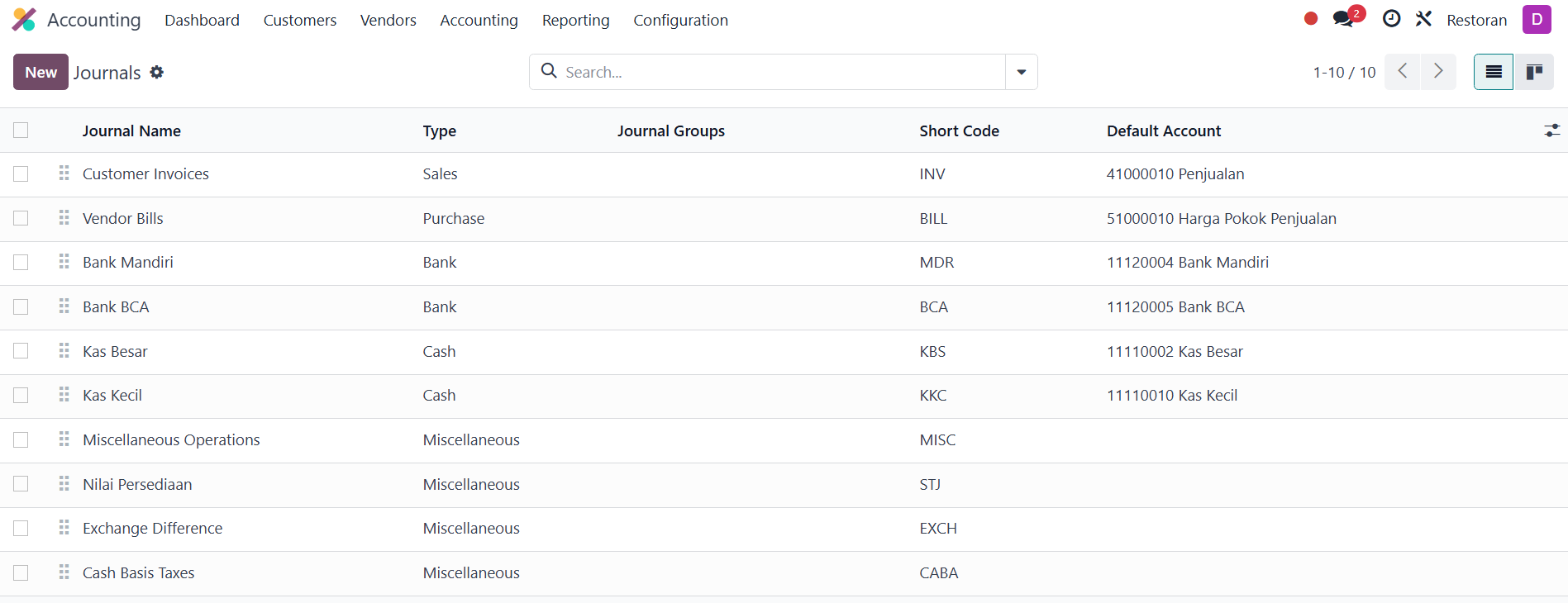Click drag handle for Nilai Persediaan row
The height and width of the screenshot is (603, 1568).
[64, 484]
